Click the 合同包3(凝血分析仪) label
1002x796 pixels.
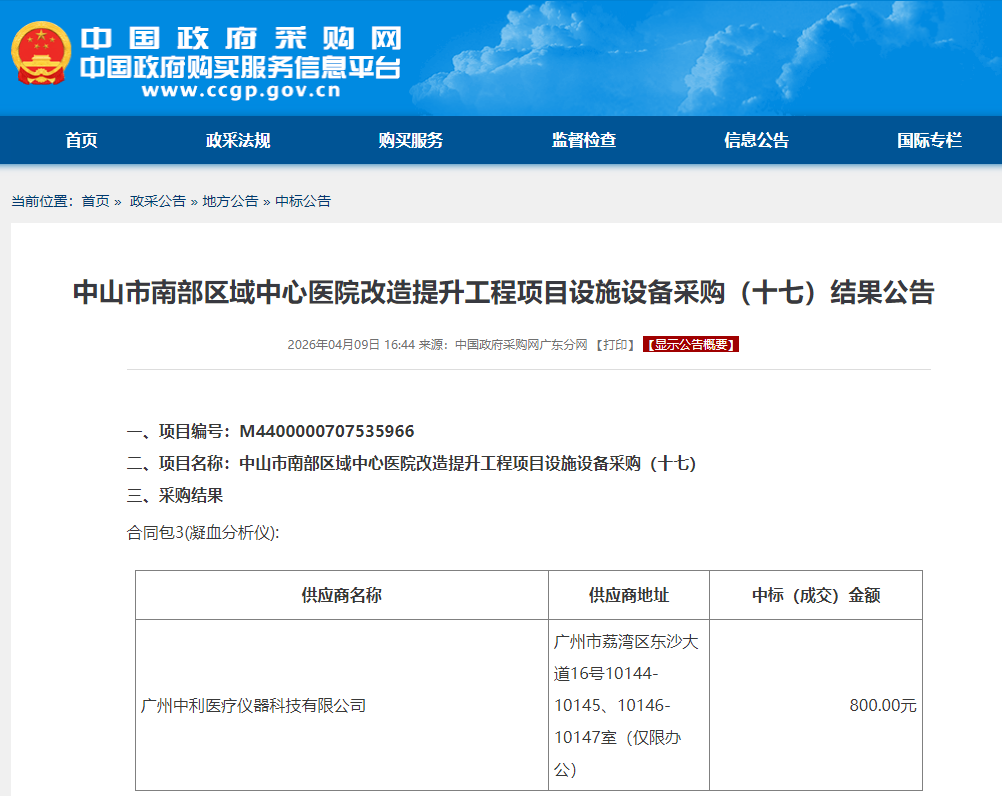click(203, 532)
